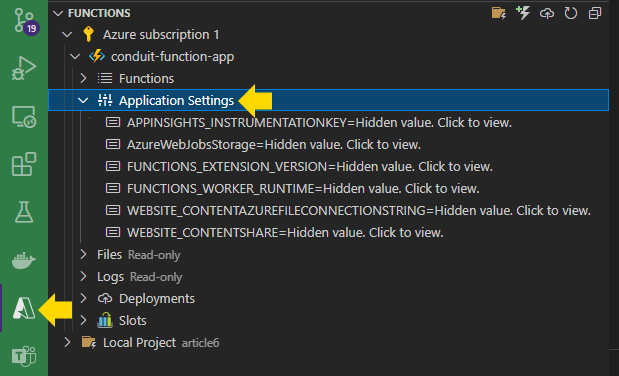Click Deploy to Function App cloud icon

coord(547,13)
